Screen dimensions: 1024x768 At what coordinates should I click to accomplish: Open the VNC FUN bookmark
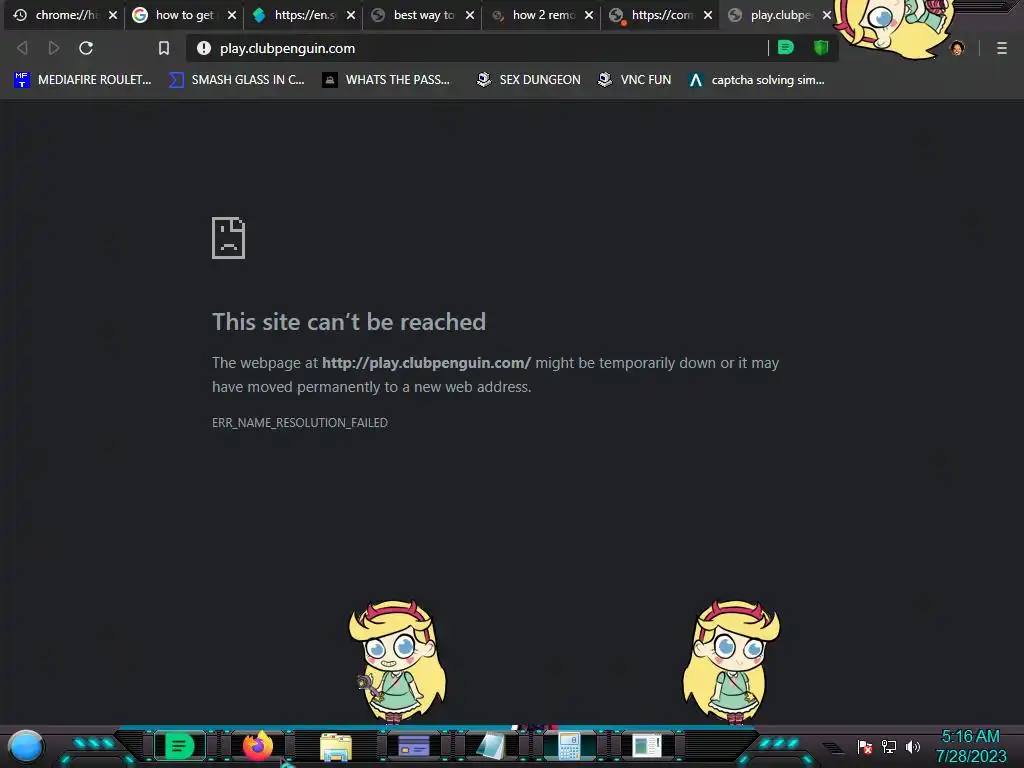coord(635,80)
